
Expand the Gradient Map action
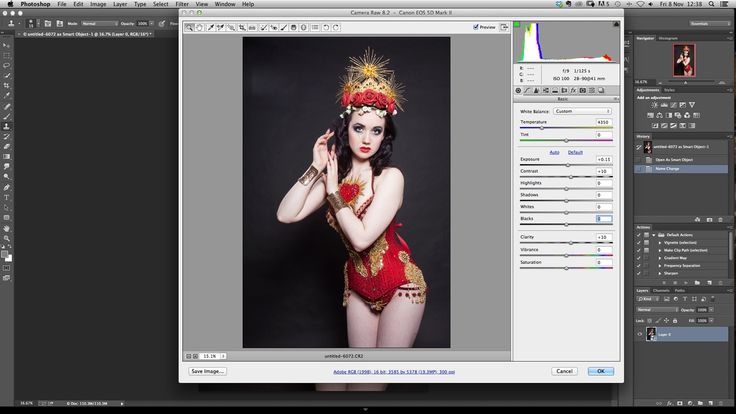coord(660,258)
